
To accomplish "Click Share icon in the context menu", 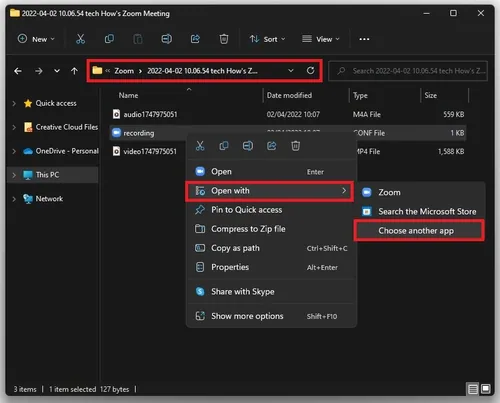I will coord(272,146).
